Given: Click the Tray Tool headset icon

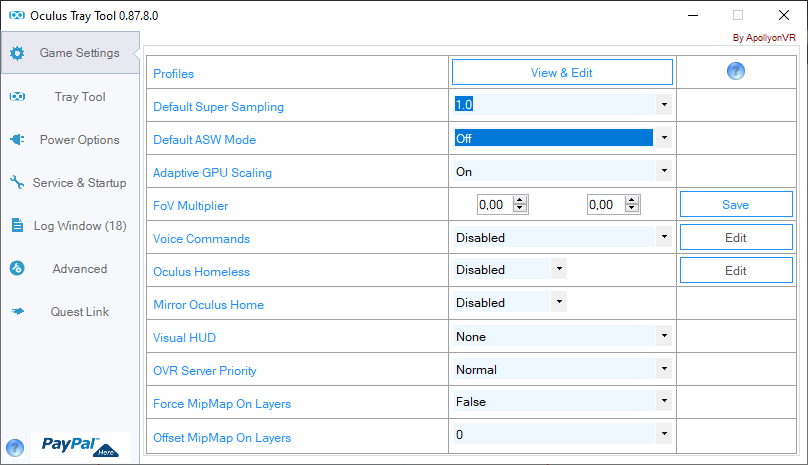Looking at the screenshot, I should click(x=17, y=96).
